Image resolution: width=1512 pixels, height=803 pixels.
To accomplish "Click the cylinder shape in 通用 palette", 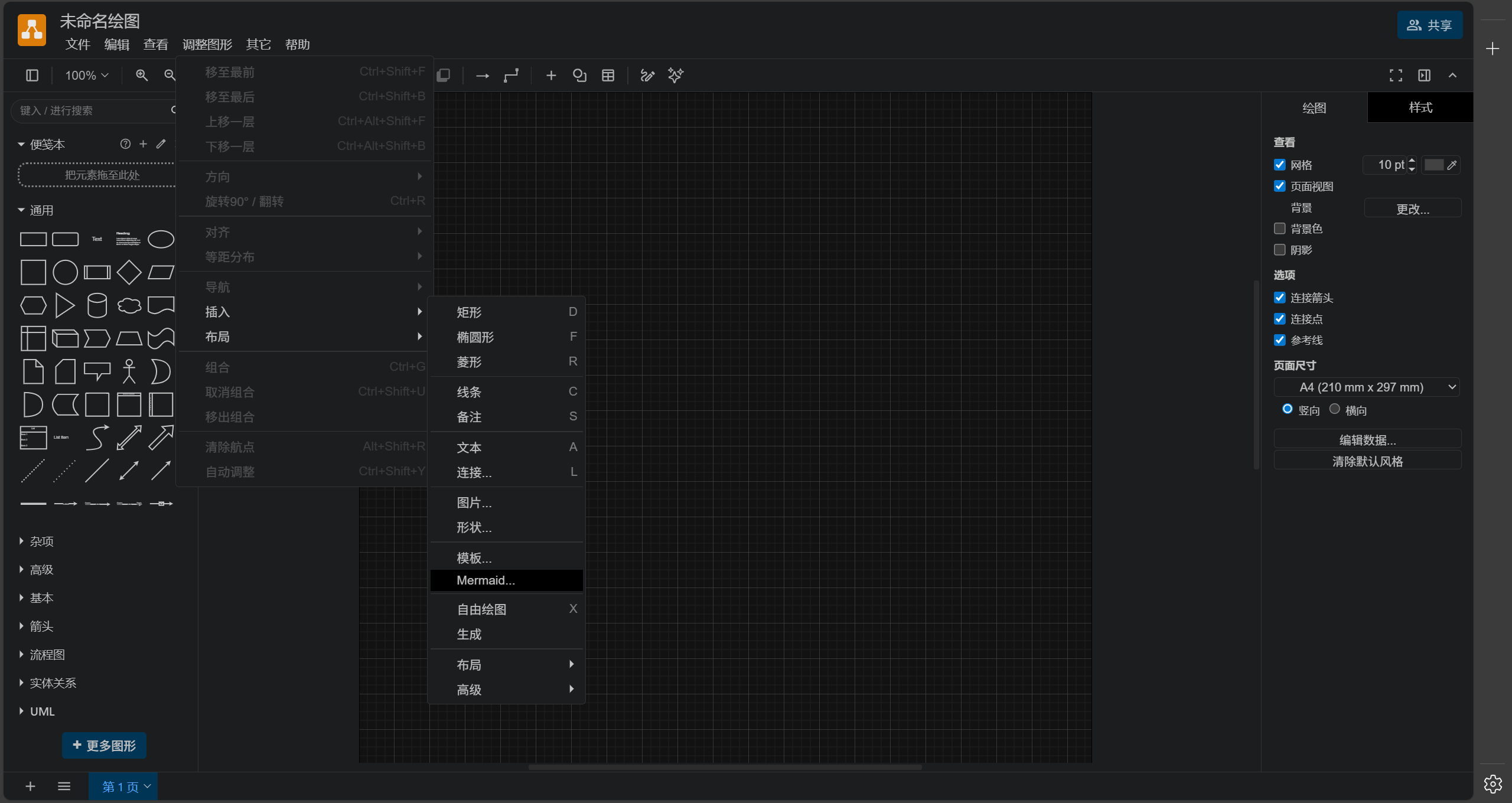I will point(97,305).
